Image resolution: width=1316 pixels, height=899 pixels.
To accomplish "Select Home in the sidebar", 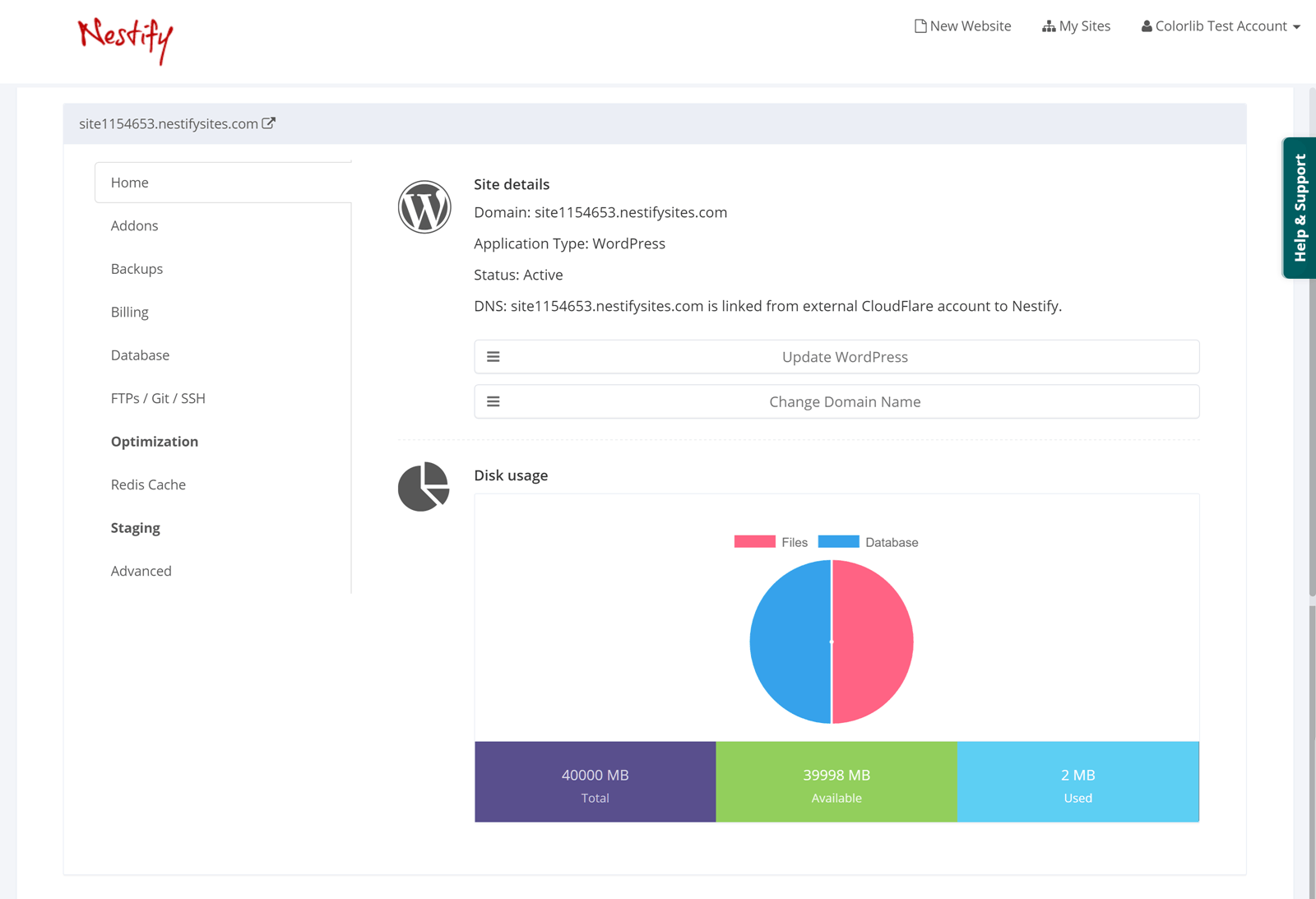I will (129, 182).
